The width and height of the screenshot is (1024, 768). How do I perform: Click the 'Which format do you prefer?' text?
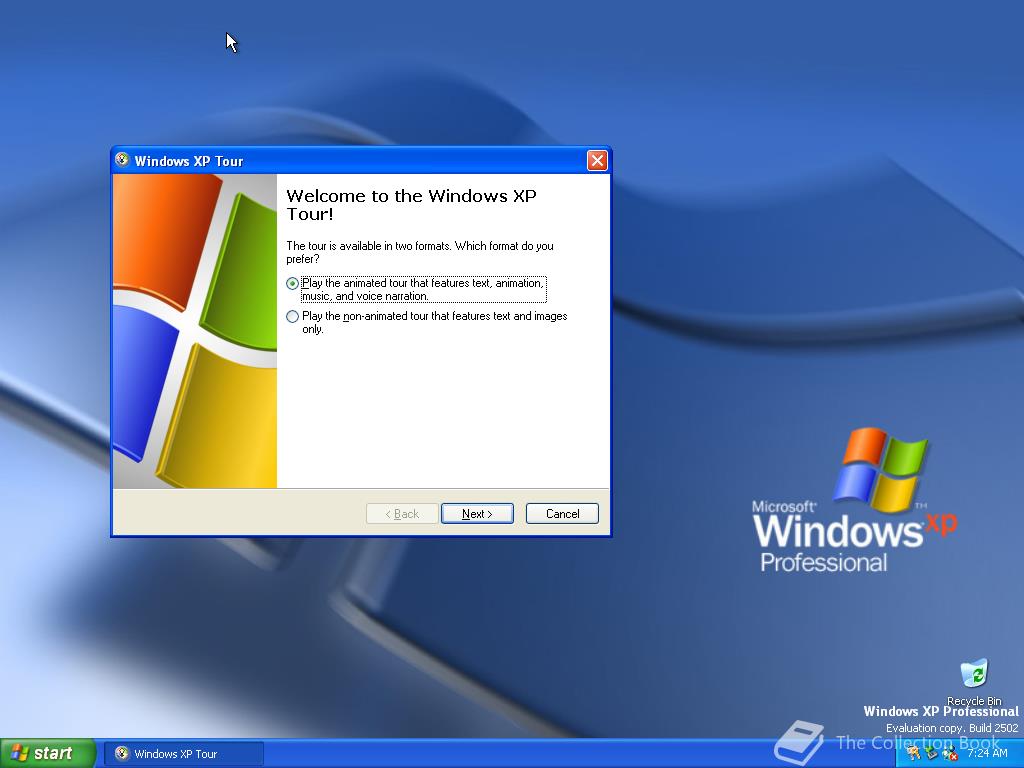tap(420, 253)
